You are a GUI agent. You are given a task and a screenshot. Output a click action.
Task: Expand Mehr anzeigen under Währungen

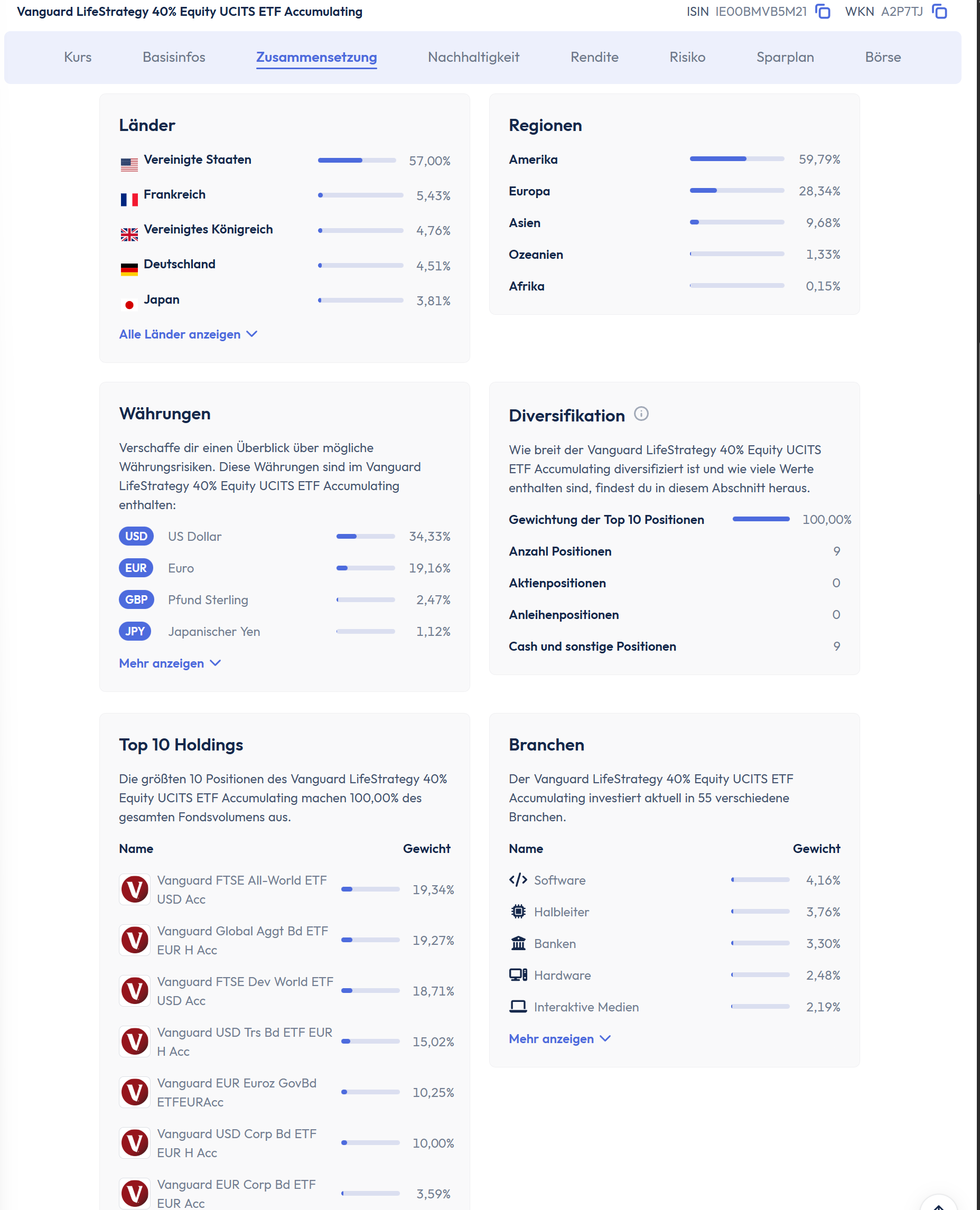click(x=170, y=663)
